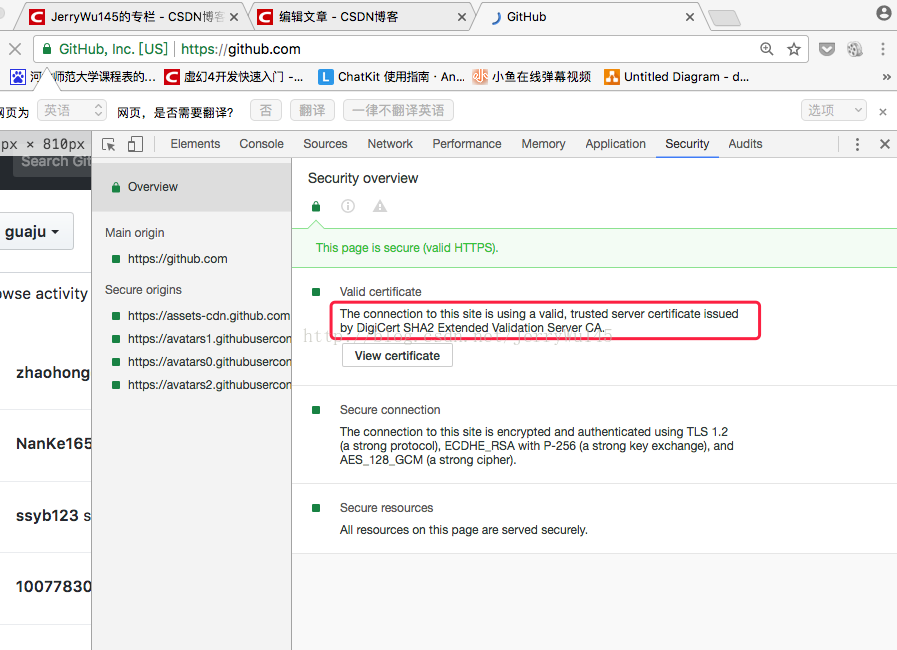
Task: Click the green lock site info icon
Action: coord(47,49)
